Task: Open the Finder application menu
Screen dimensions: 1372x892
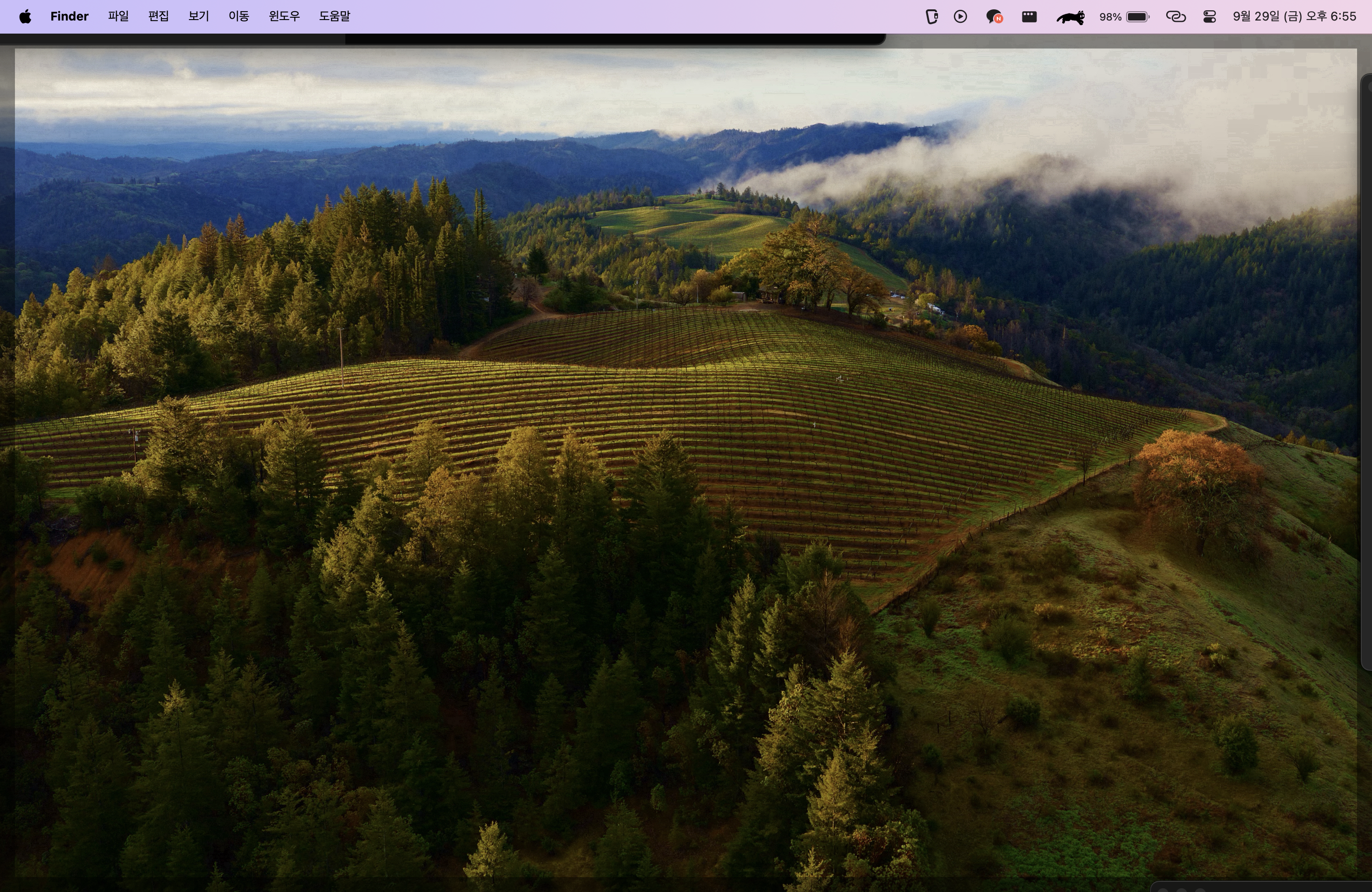Action: [x=69, y=16]
